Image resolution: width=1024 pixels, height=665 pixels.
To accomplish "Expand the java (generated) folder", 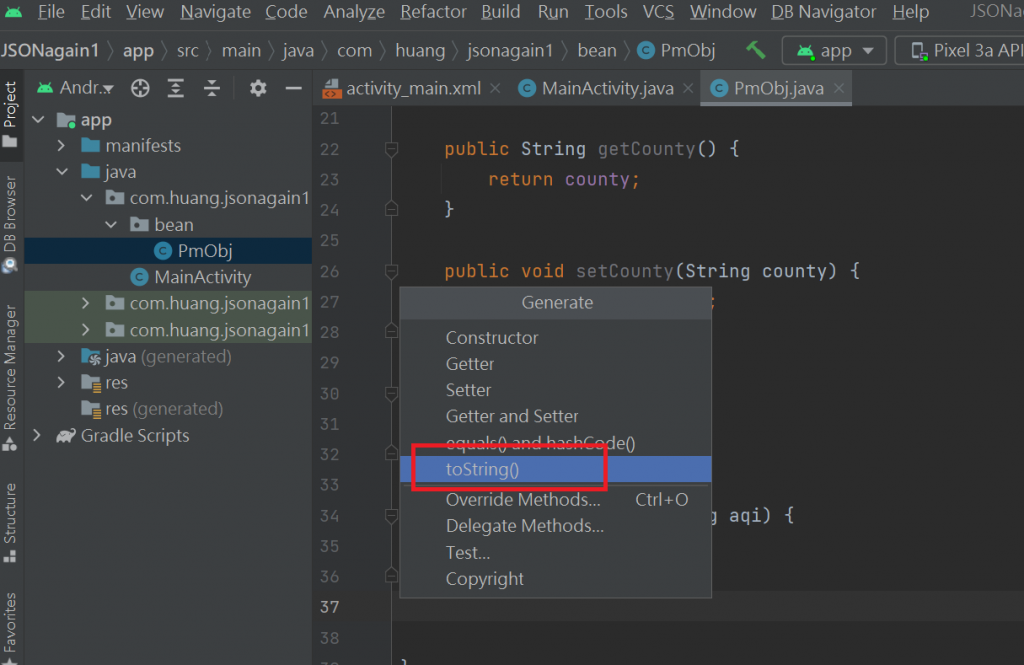I will (61, 357).
